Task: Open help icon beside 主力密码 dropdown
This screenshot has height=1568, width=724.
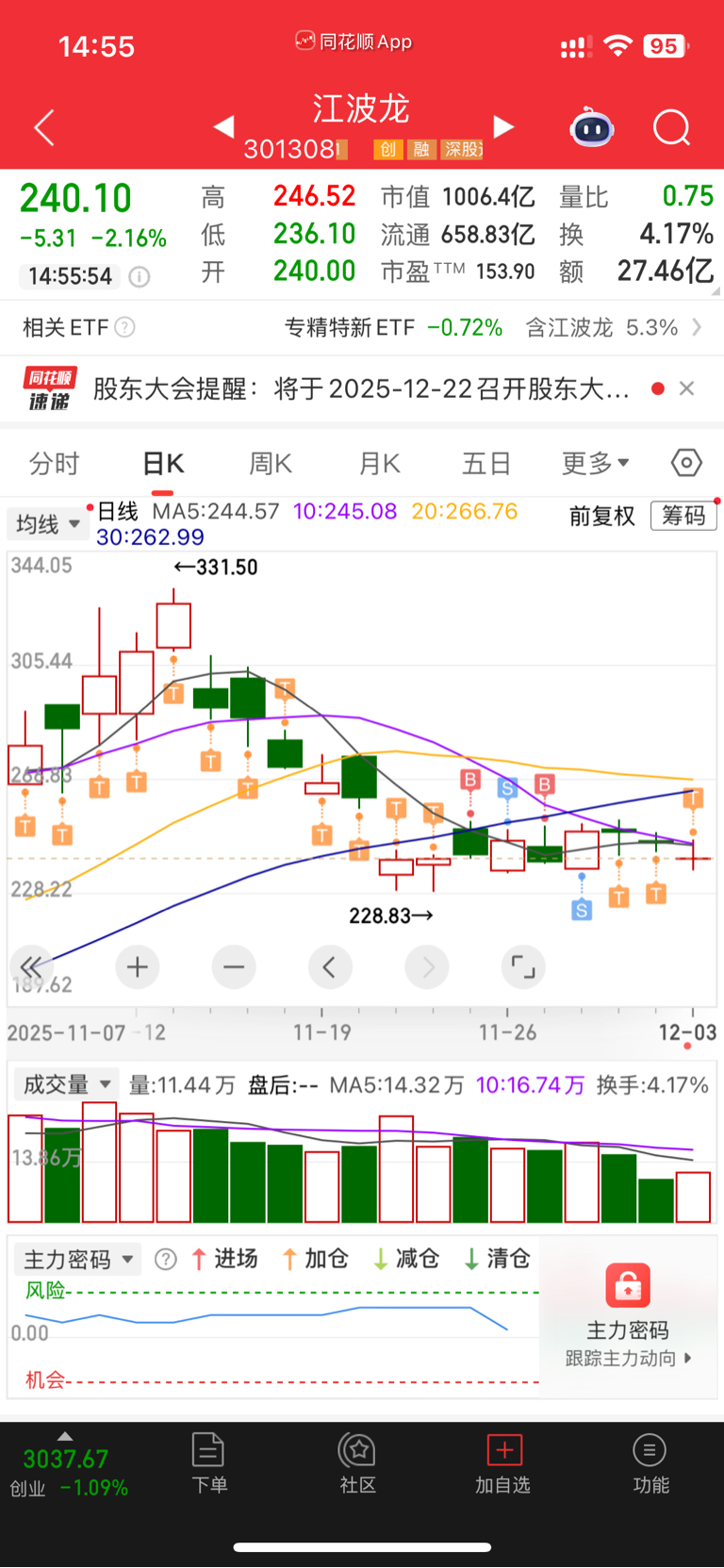Action: [166, 1260]
